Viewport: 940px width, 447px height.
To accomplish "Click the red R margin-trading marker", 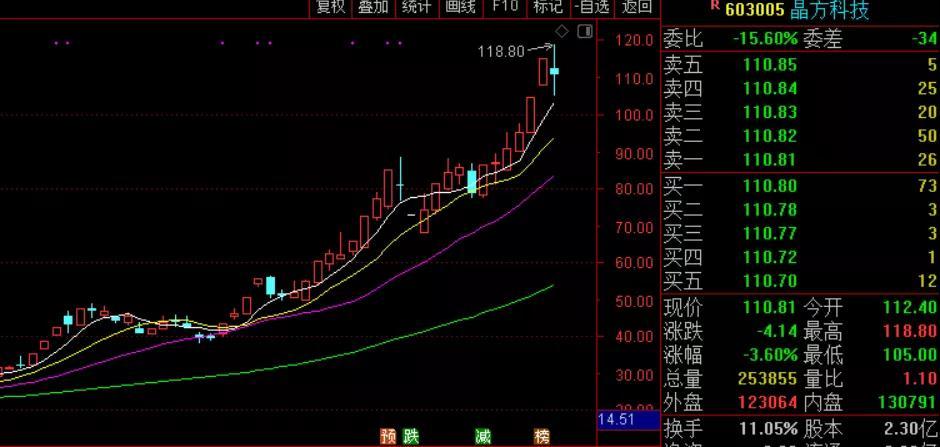I will (714, 6).
